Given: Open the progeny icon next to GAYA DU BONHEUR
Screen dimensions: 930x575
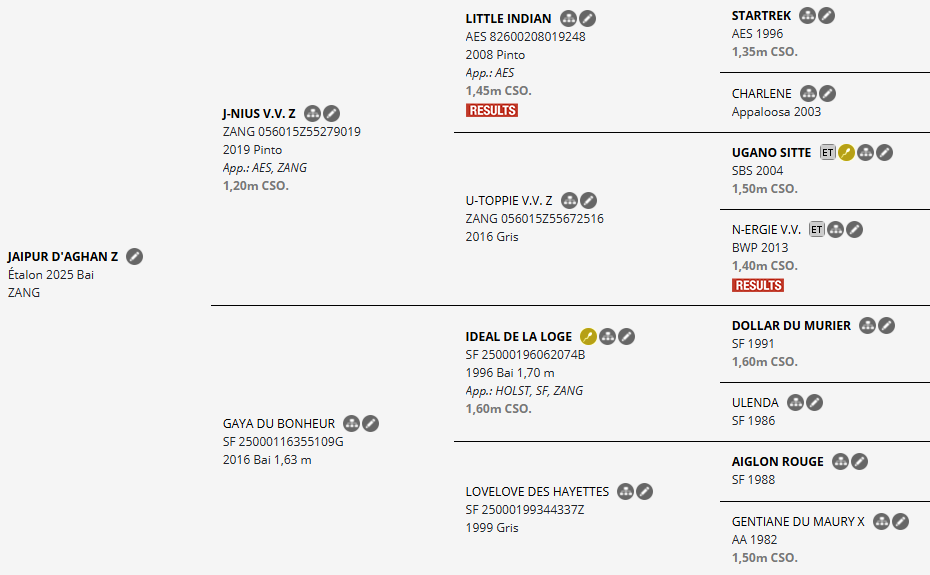Looking at the screenshot, I should point(352,423).
